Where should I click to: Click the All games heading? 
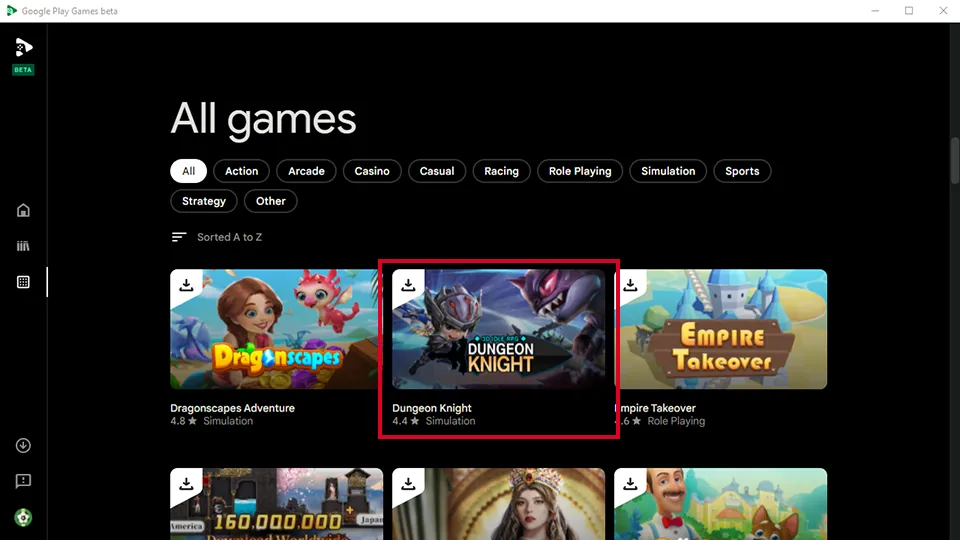(x=263, y=119)
